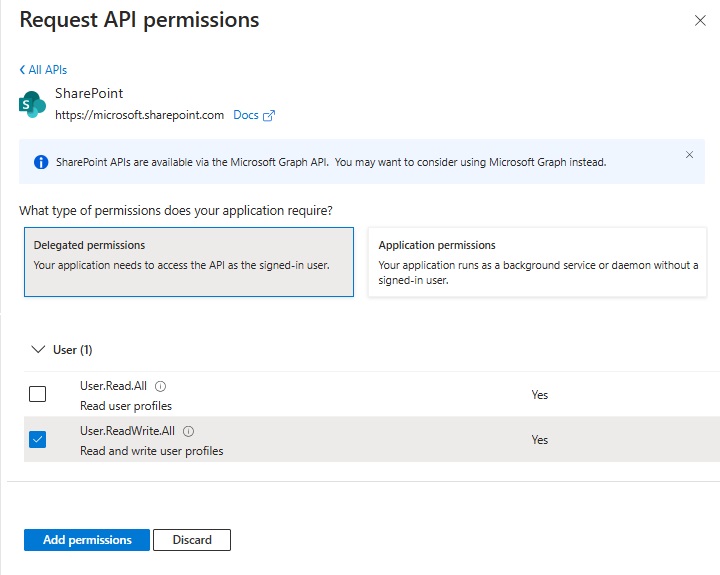Click the external link icon beside Docs
The height and width of the screenshot is (575, 720).
269,115
